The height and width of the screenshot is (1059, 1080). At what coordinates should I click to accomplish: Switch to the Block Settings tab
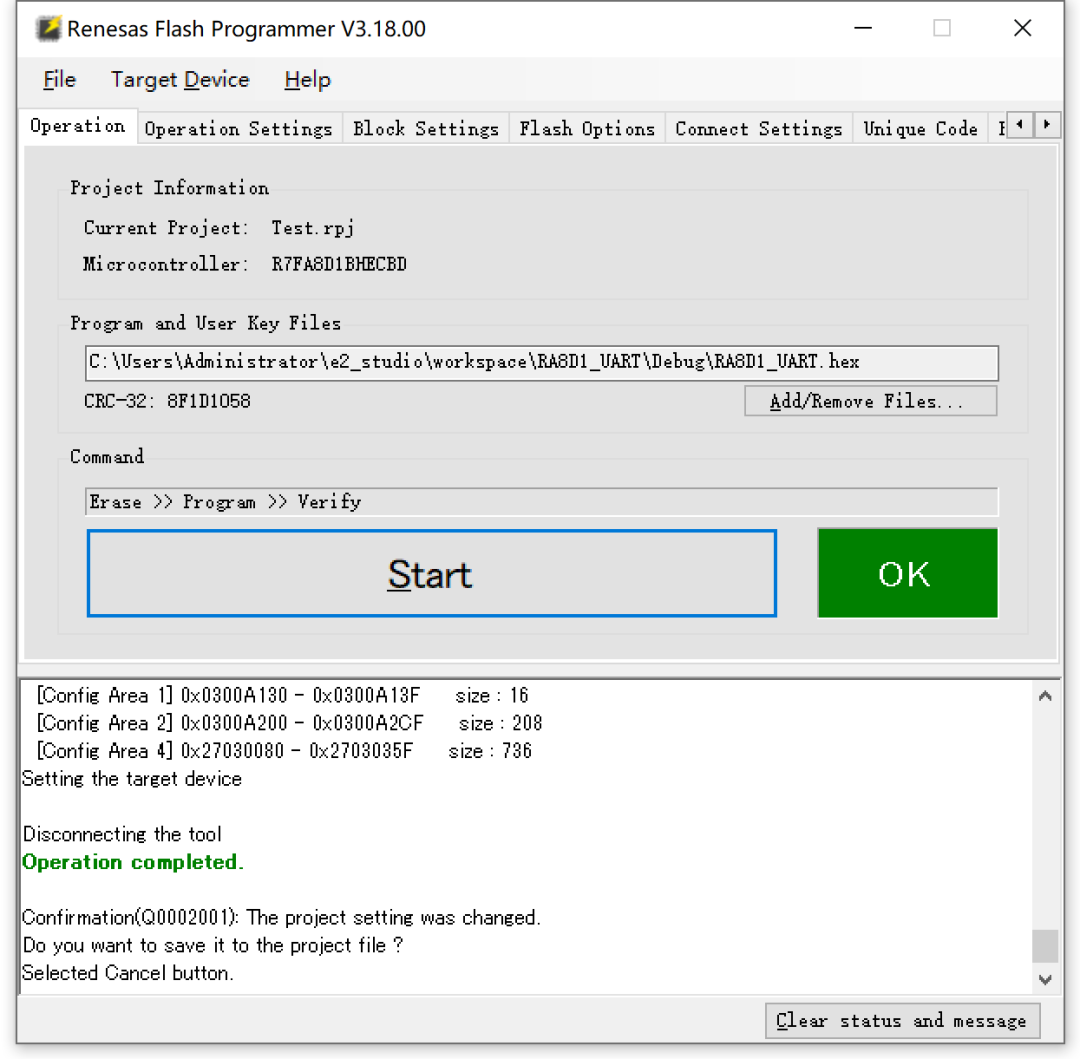[x=426, y=129]
